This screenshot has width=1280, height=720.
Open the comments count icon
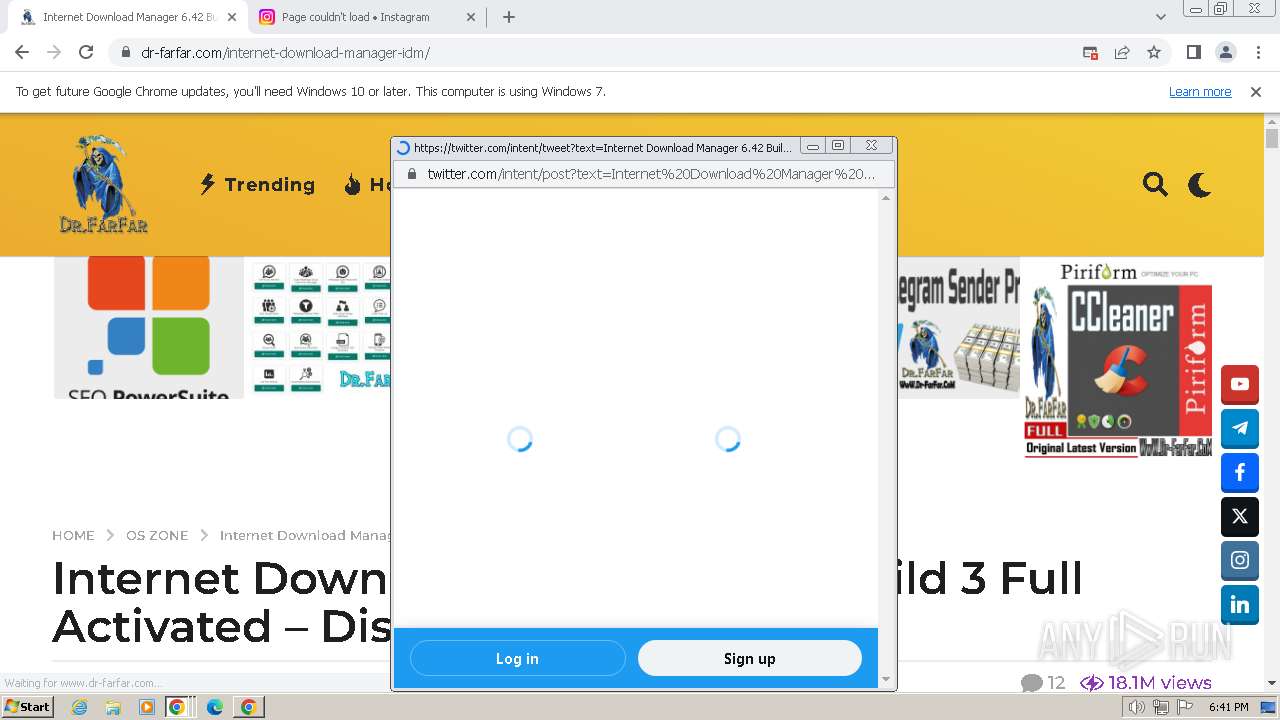[x=1031, y=683]
